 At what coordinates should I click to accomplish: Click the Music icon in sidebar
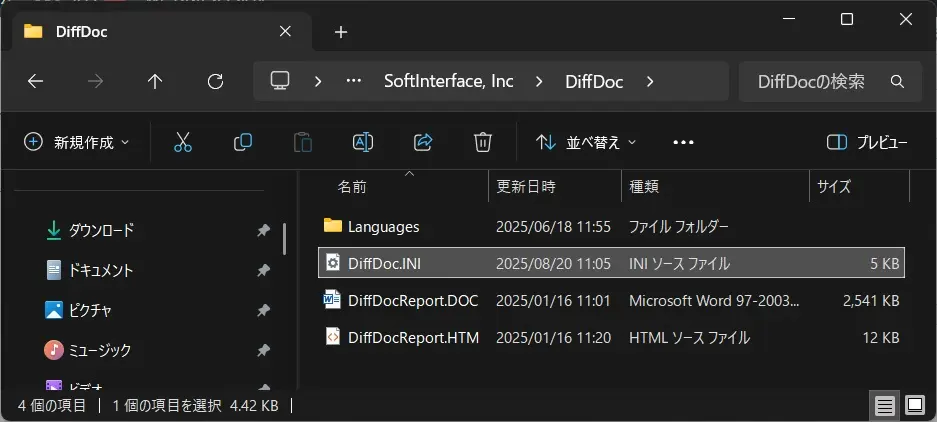click(54, 350)
